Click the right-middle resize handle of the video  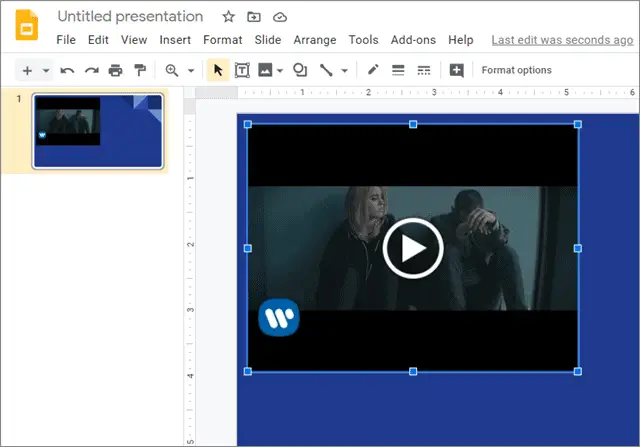(578, 248)
